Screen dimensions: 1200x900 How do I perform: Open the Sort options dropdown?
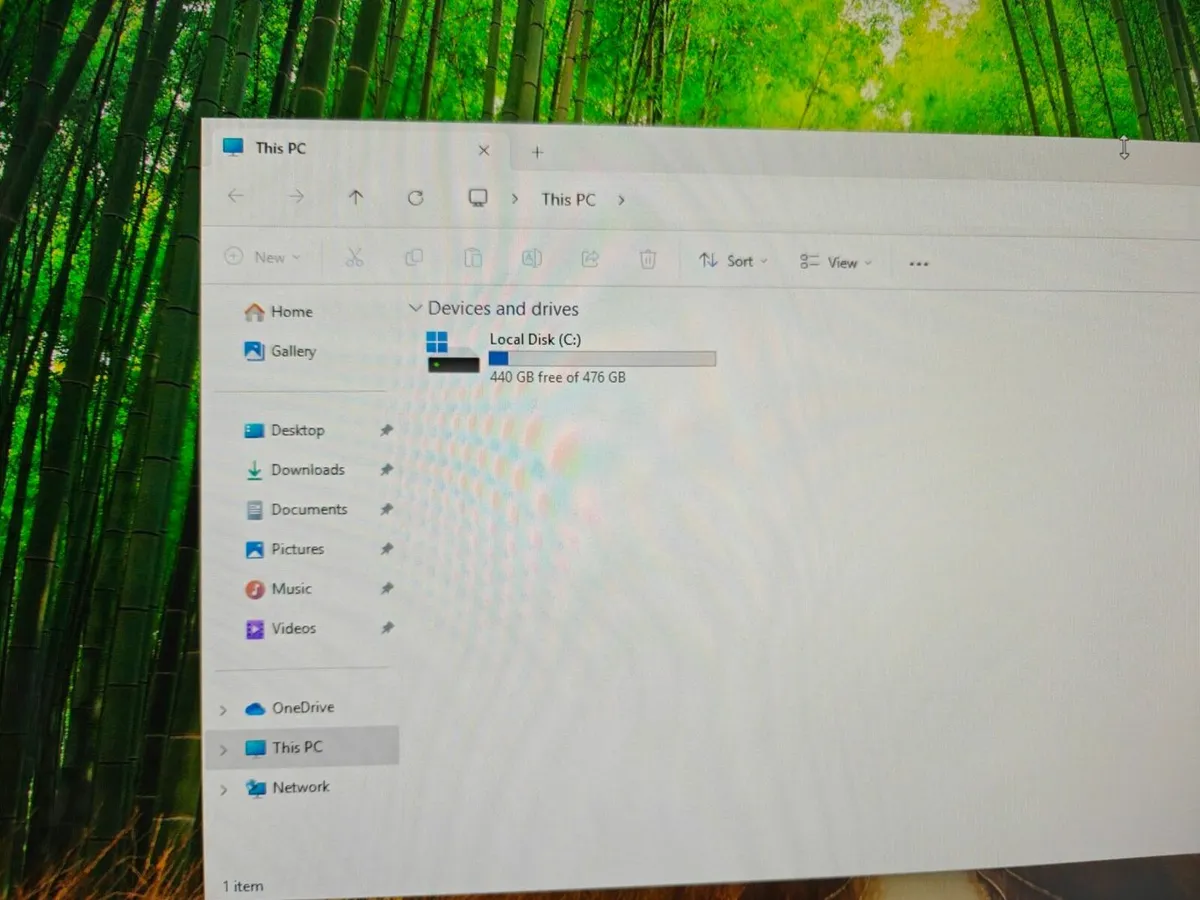(733, 260)
